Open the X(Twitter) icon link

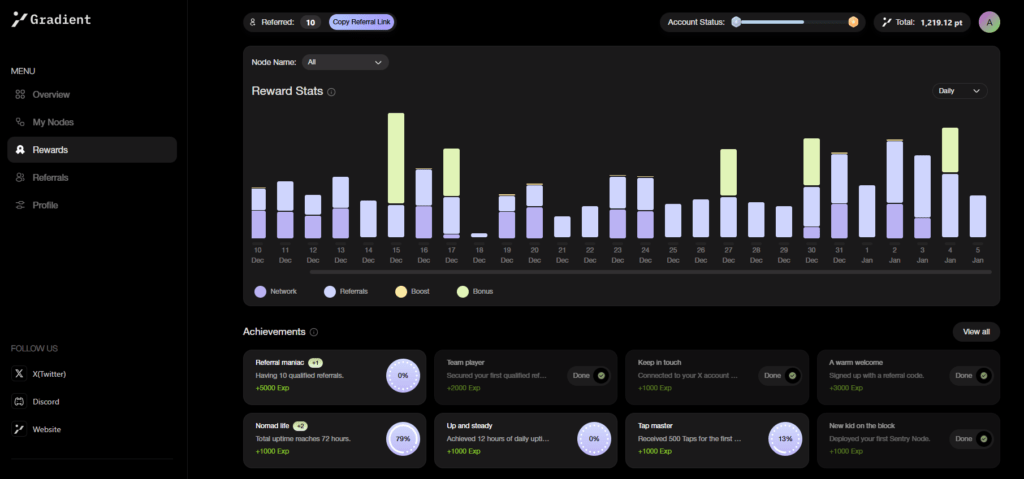[20, 373]
